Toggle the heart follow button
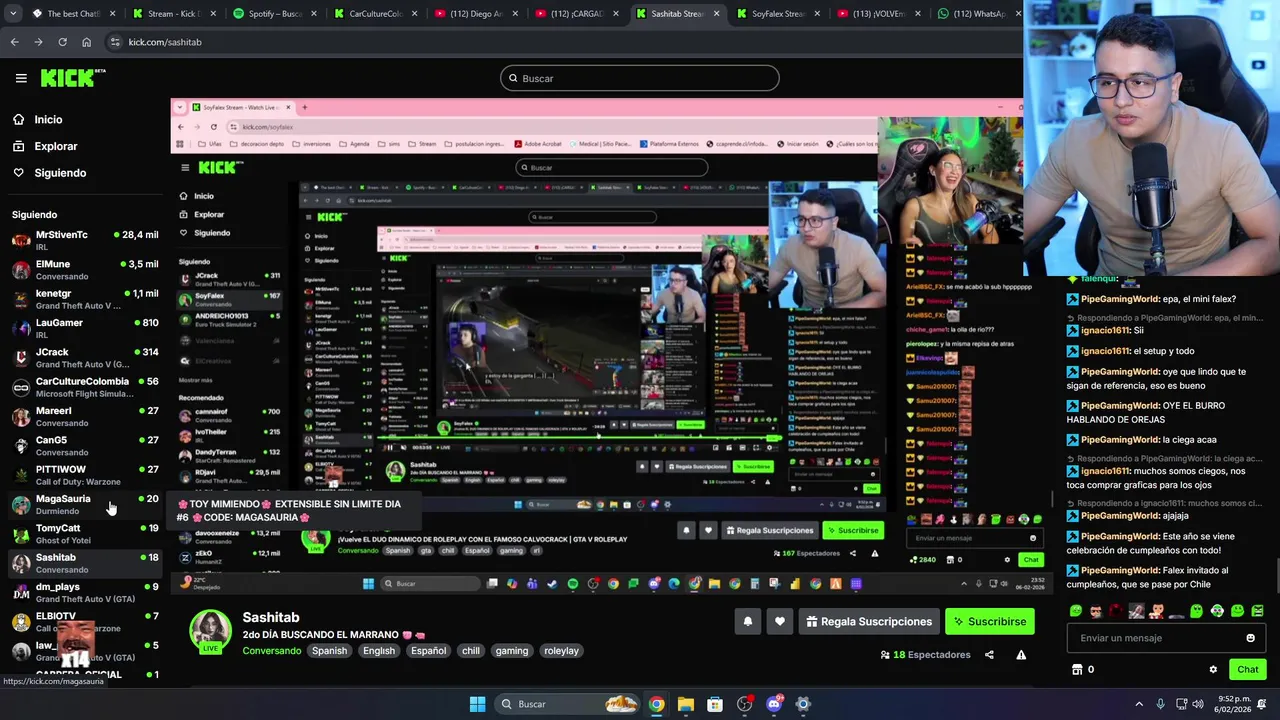Viewport: 1280px width, 720px height. pos(780,622)
